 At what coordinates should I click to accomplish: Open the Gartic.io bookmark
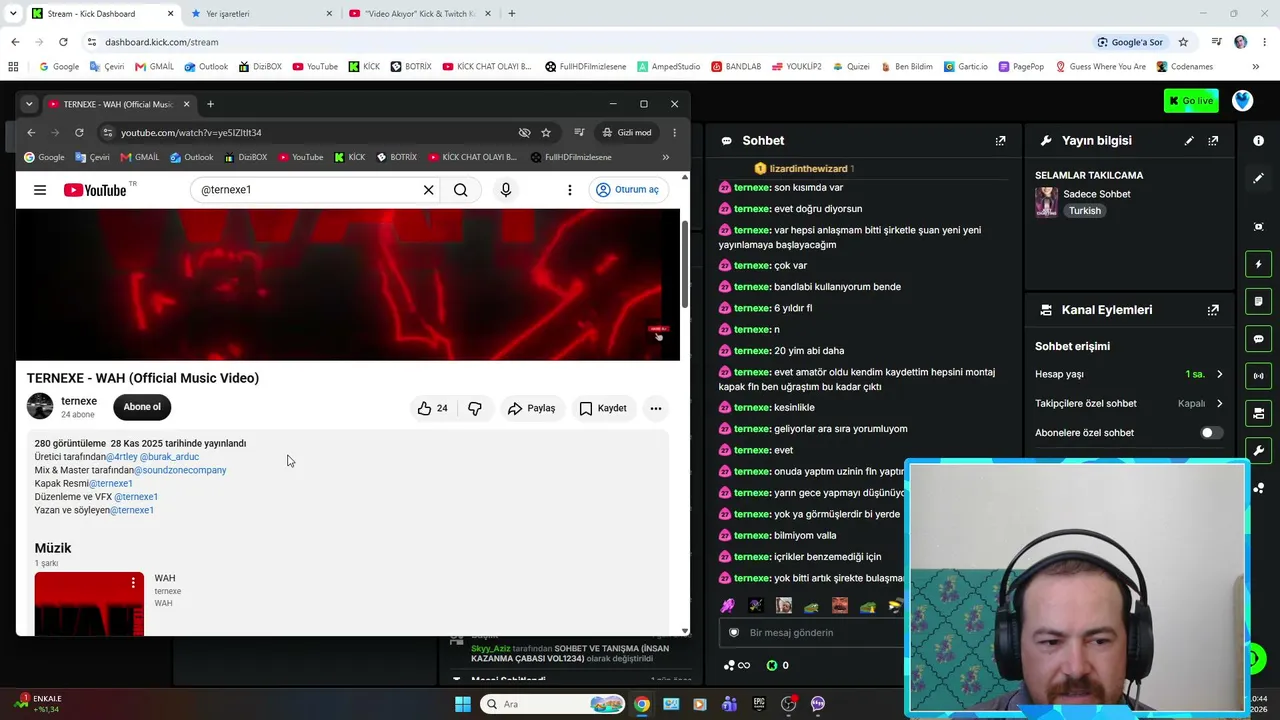[x=965, y=67]
